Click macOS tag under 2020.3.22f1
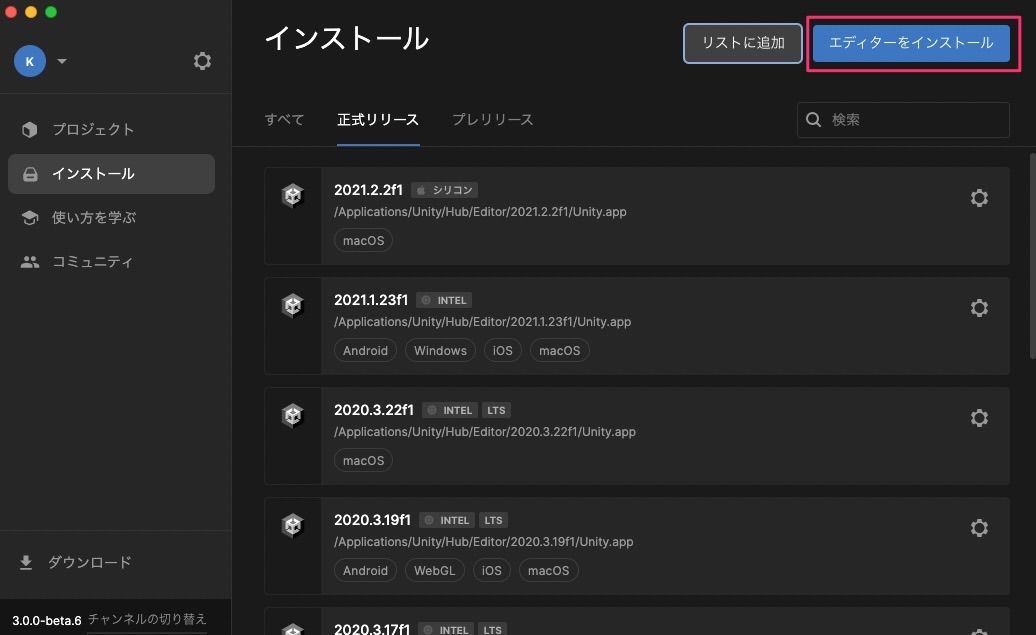Image resolution: width=1036 pixels, height=635 pixels. (x=363, y=461)
